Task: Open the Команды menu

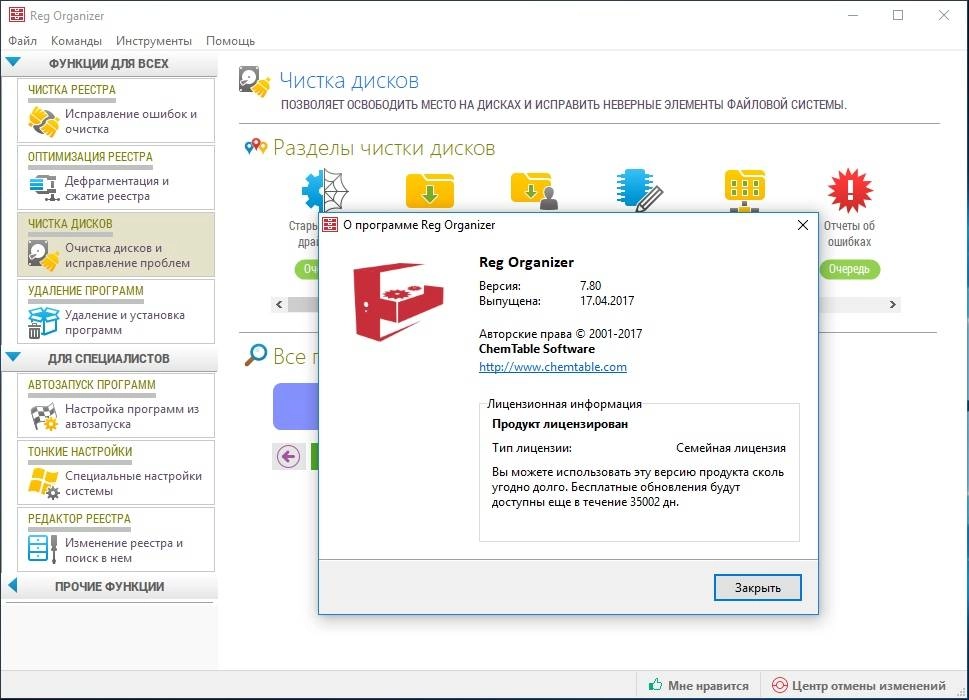Action: 76,41
